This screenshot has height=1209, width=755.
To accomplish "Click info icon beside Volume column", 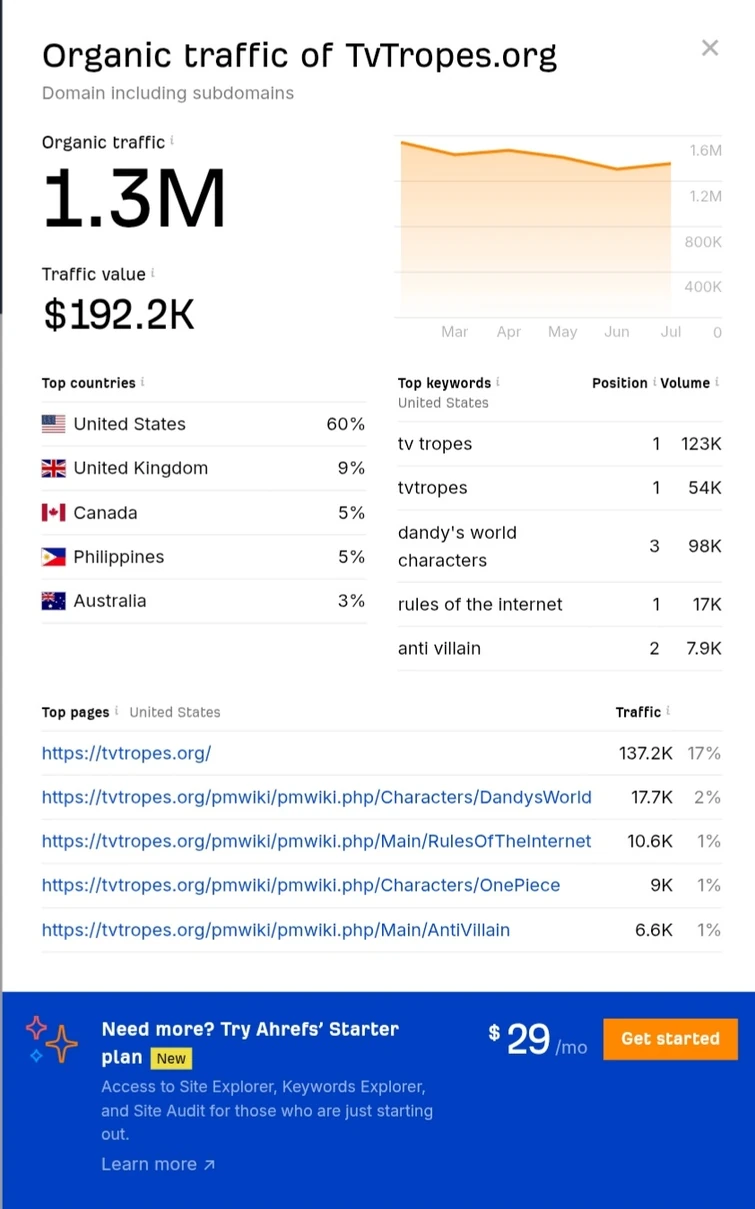I will point(717,382).
